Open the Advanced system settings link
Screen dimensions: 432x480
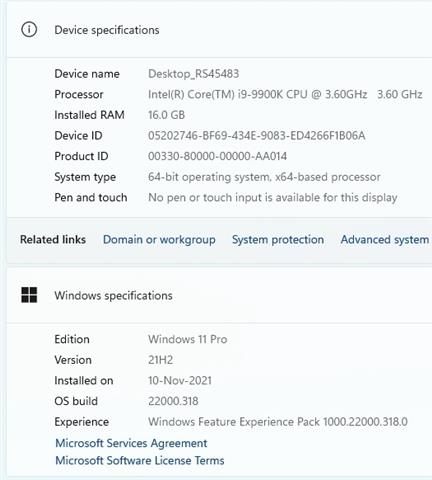point(386,240)
